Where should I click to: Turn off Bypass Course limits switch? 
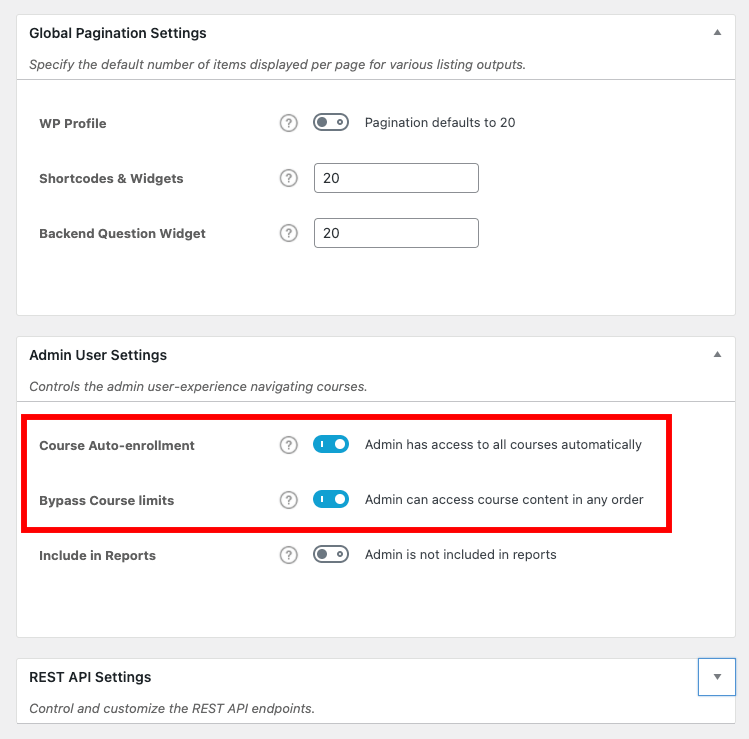[331, 500]
